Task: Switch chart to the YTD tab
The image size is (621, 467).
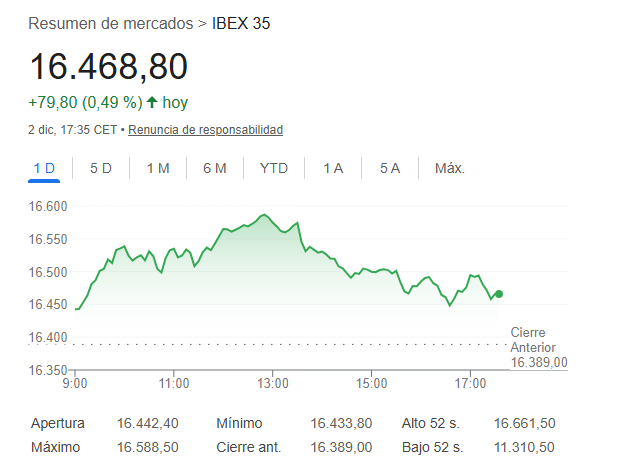Action: click(x=273, y=168)
